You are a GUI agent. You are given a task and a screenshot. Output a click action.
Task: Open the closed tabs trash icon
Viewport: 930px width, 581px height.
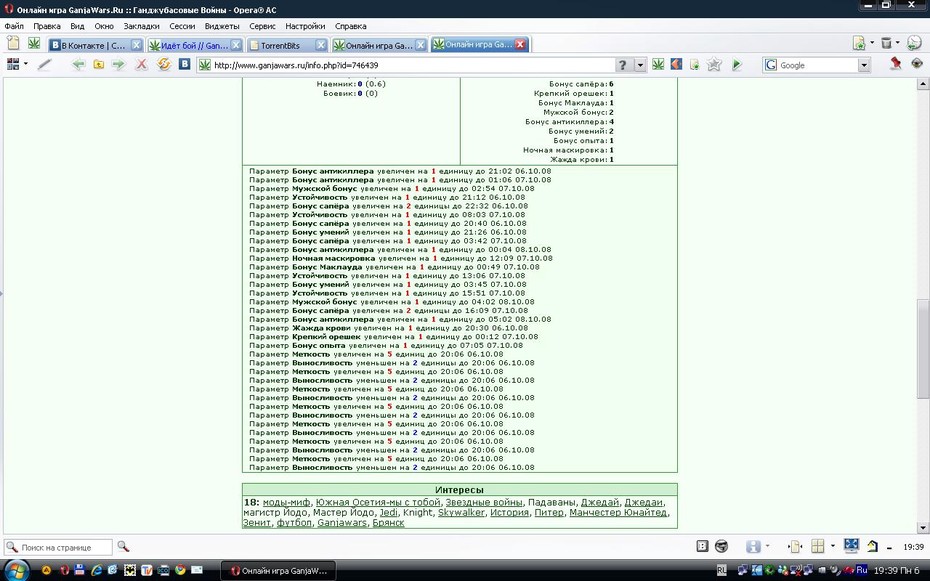coord(886,43)
